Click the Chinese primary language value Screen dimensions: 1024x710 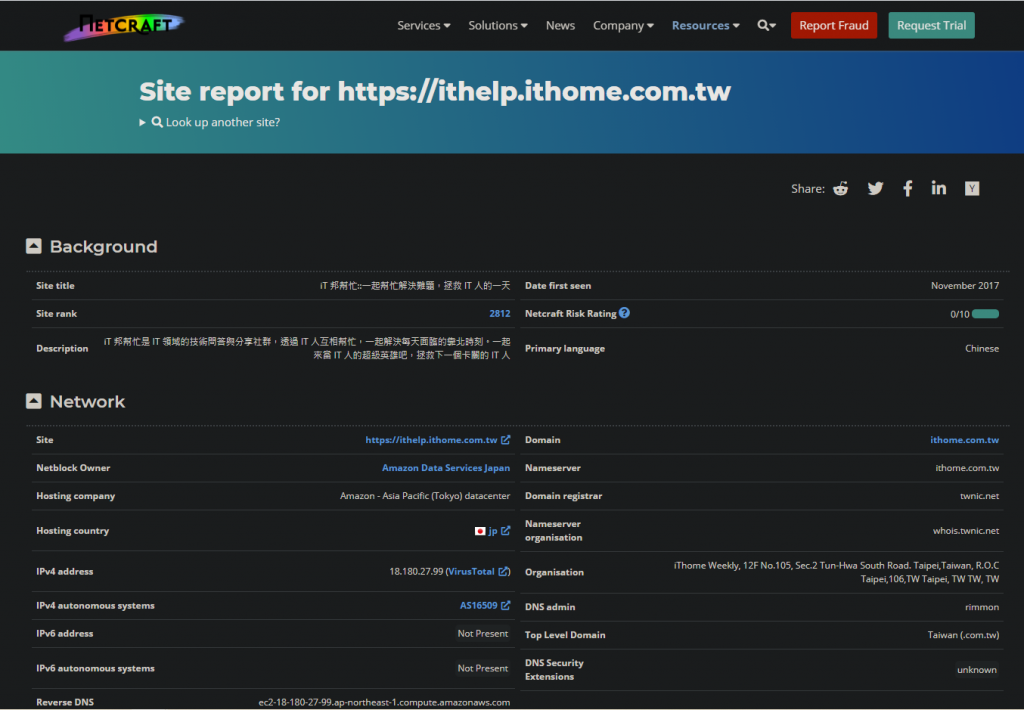tap(982, 348)
